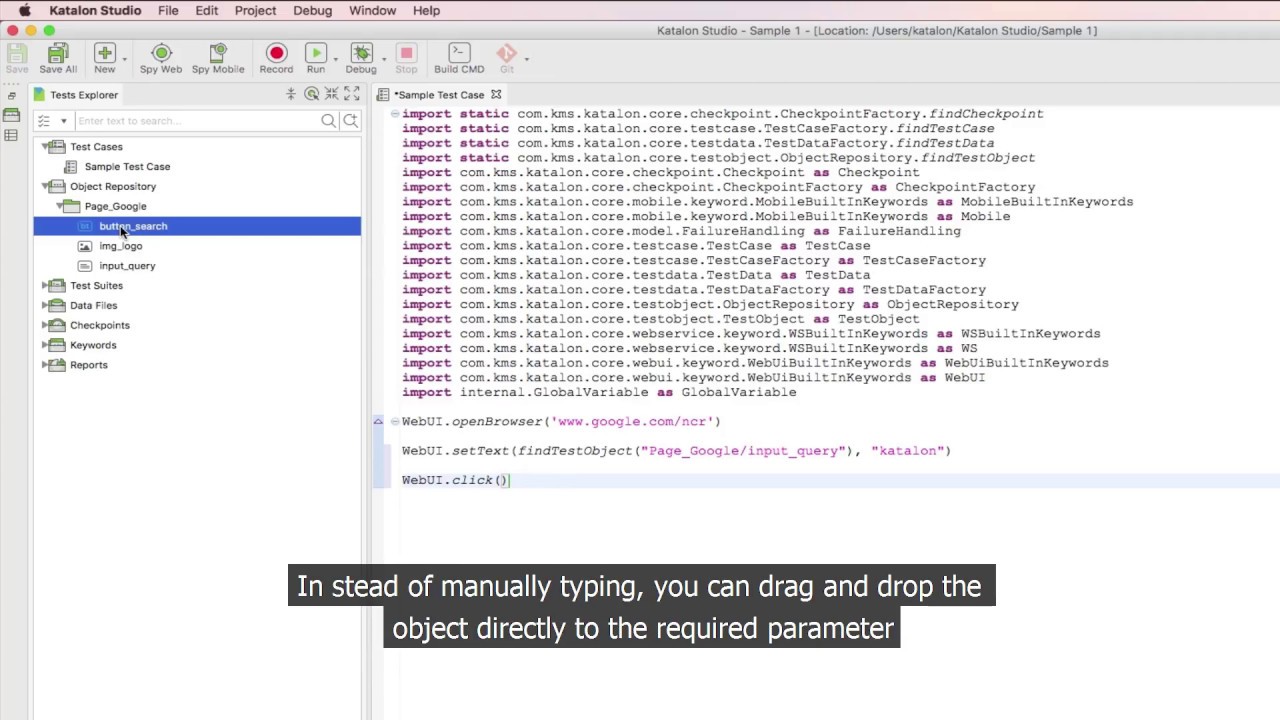Click the advanced search icon
This screenshot has width=1280, height=720.
point(350,121)
